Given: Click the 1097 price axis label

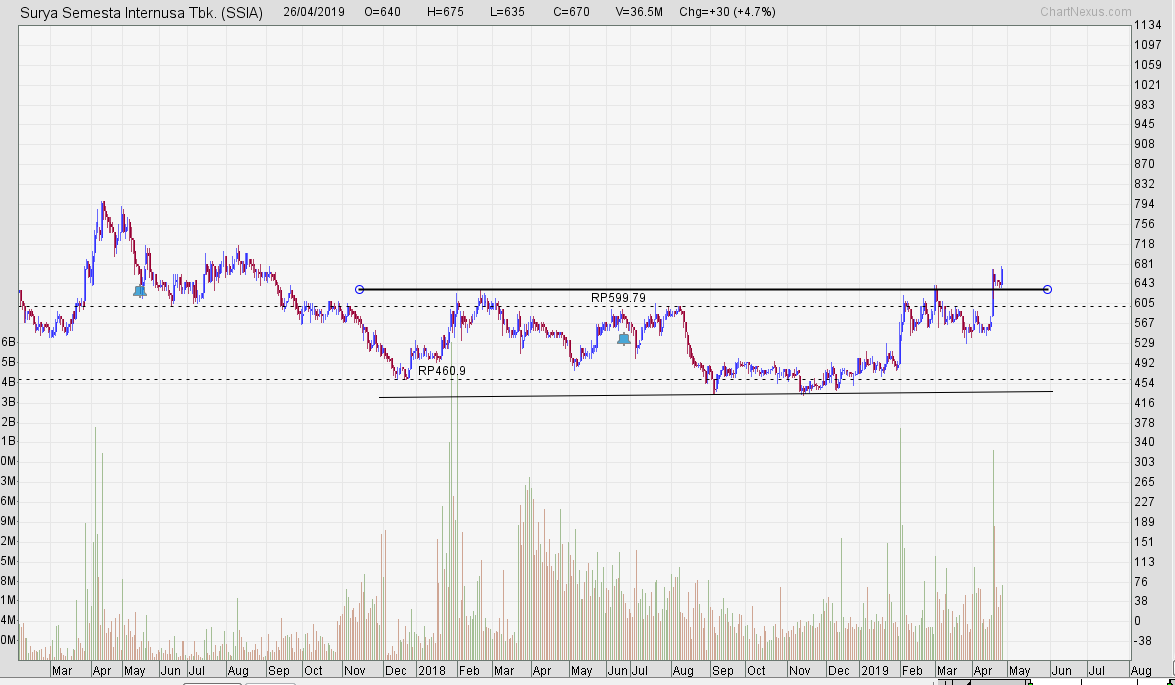Looking at the screenshot, I should point(1147,45).
